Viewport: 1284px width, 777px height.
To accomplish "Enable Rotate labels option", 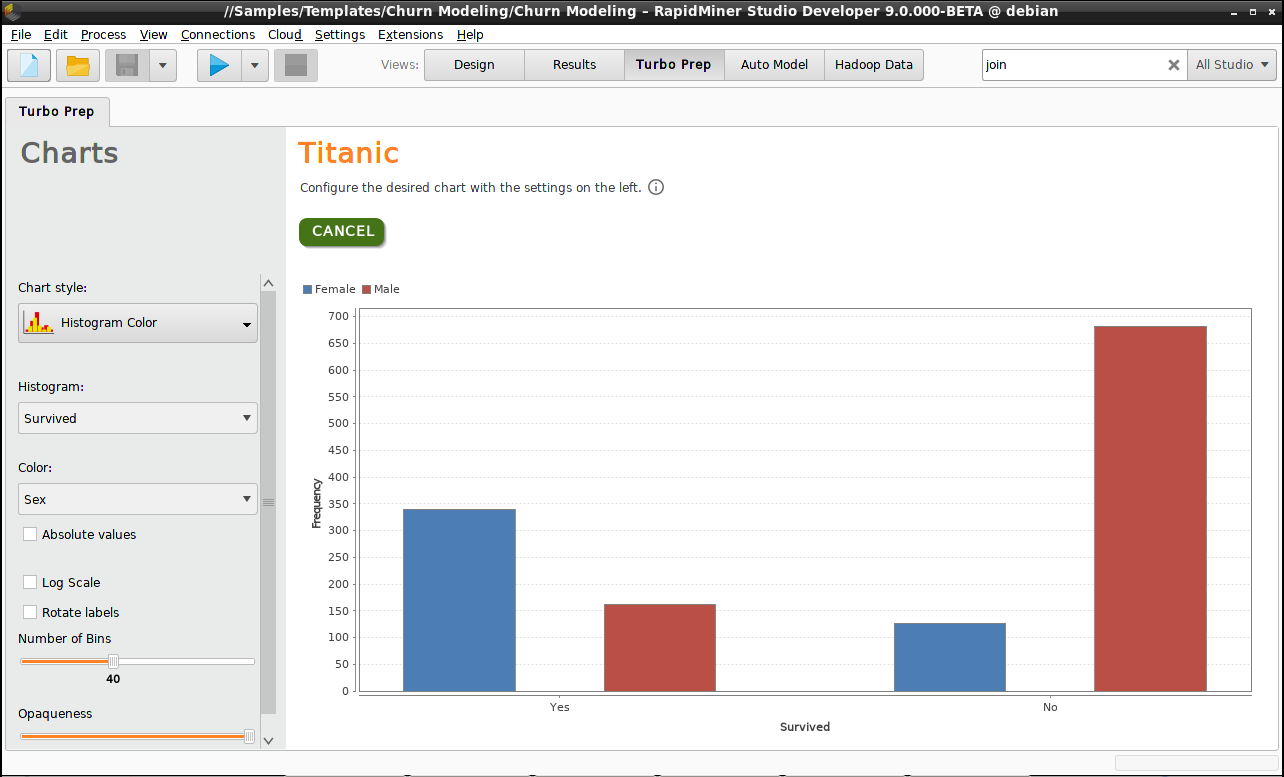I will click(29, 612).
